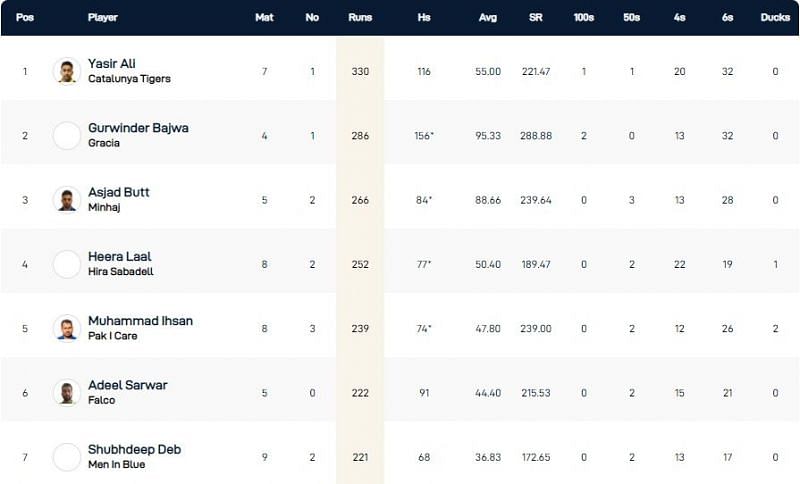Open Yasir Ali player name link
This screenshot has height=484, width=800.
pos(112,64)
